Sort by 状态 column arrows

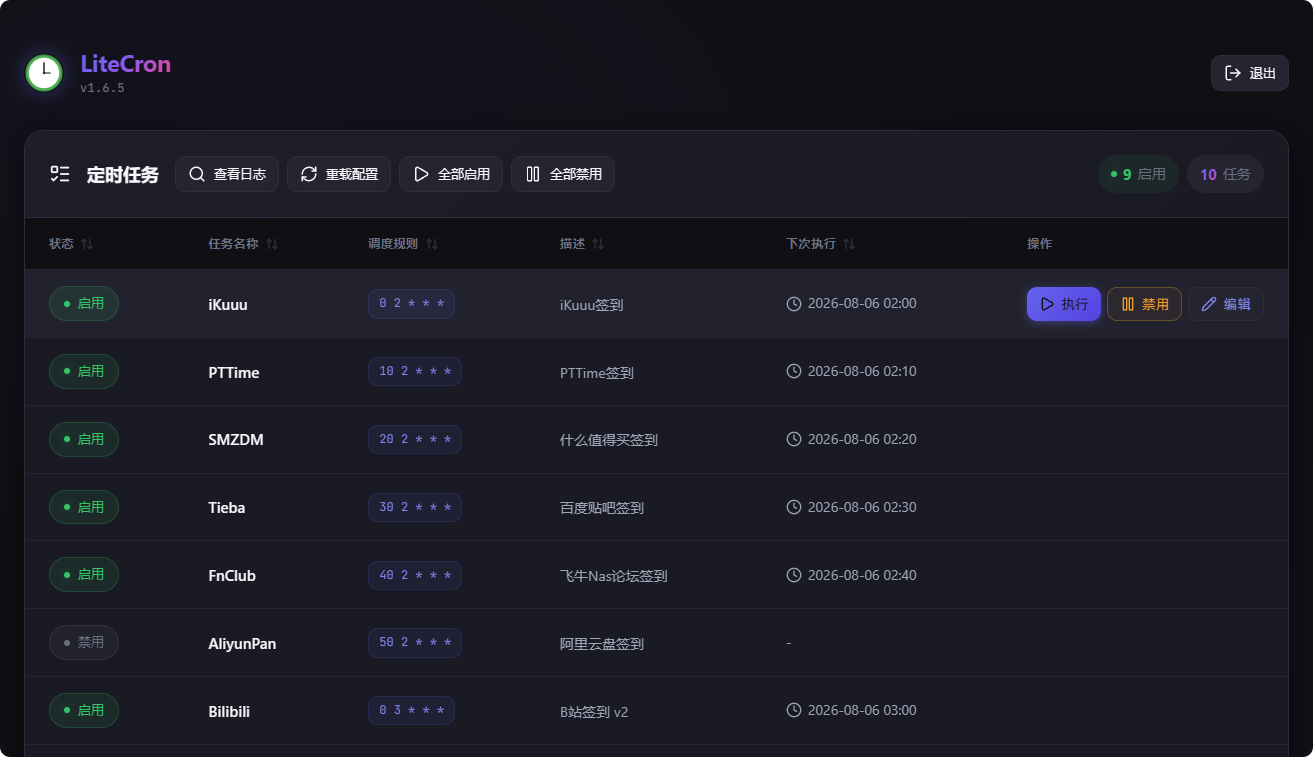pos(87,244)
